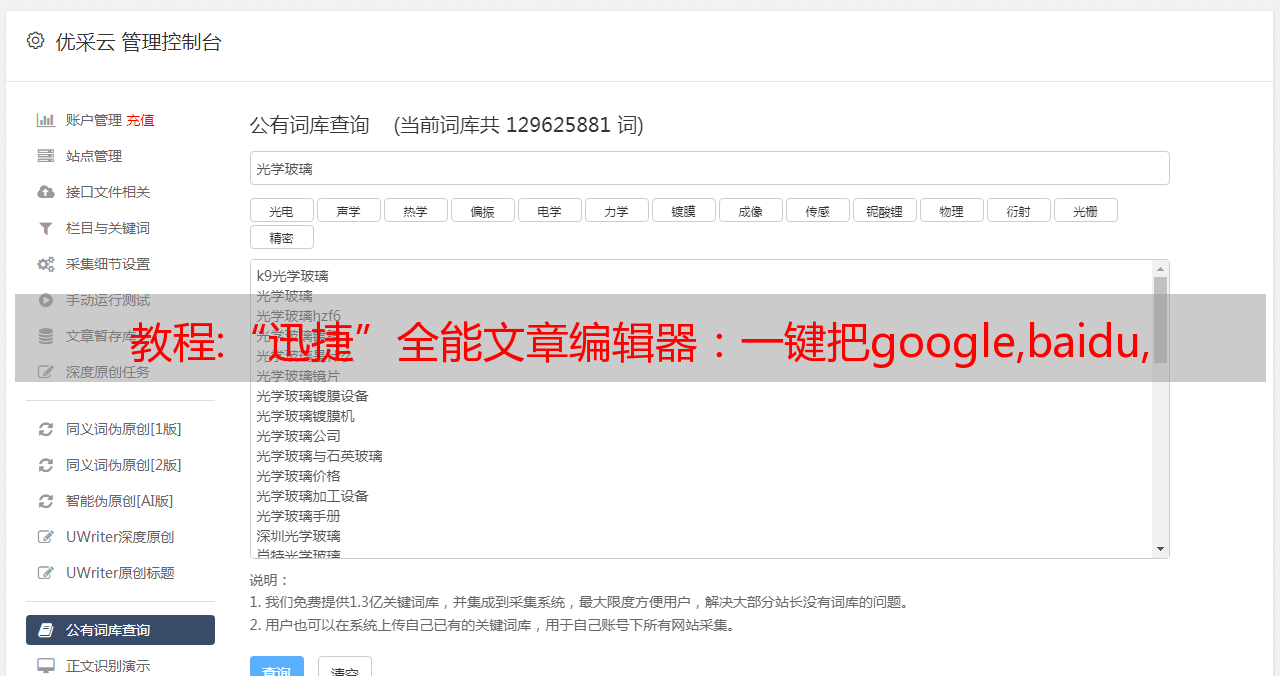The height and width of the screenshot is (676, 1280).
Task: Pick 光学玻璃公司 in the results list
Action: 298,436
